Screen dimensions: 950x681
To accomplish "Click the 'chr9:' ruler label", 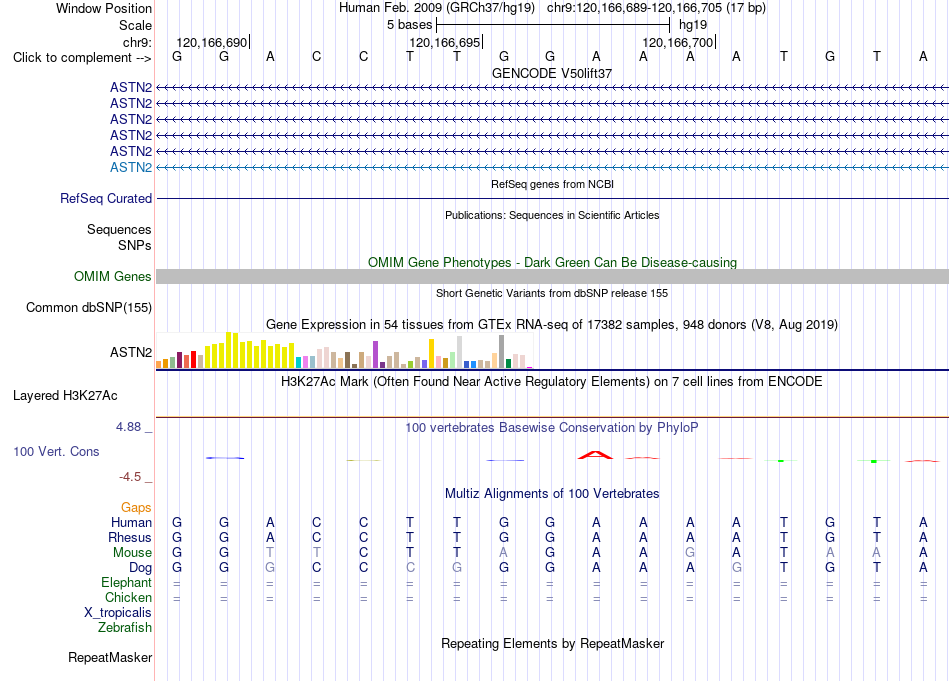I will [x=137, y=42].
